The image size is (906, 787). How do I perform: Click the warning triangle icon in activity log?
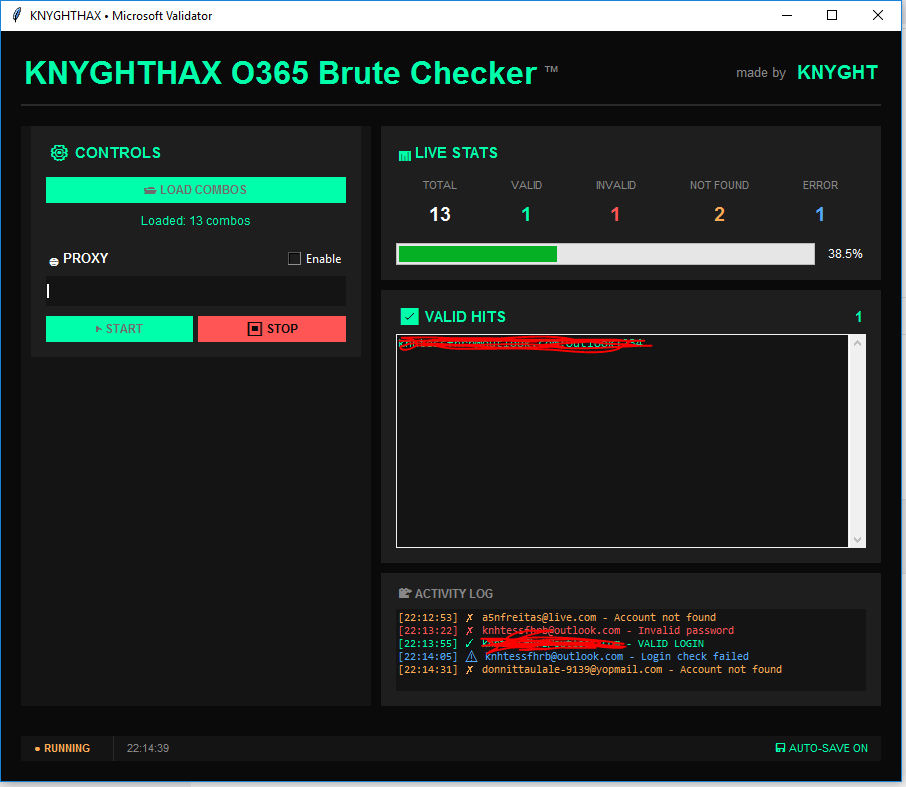tap(471, 657)
